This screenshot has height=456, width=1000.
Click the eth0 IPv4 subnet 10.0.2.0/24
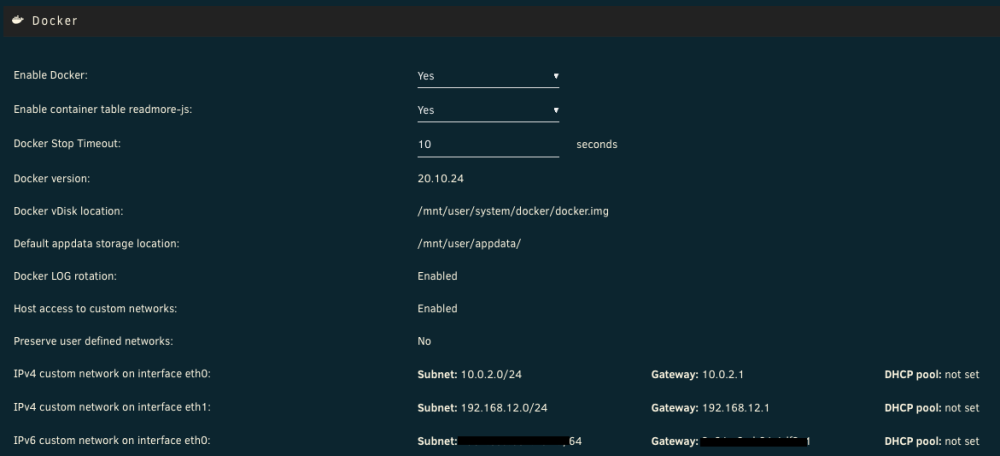pyautogui.click(x=491, y=374)
